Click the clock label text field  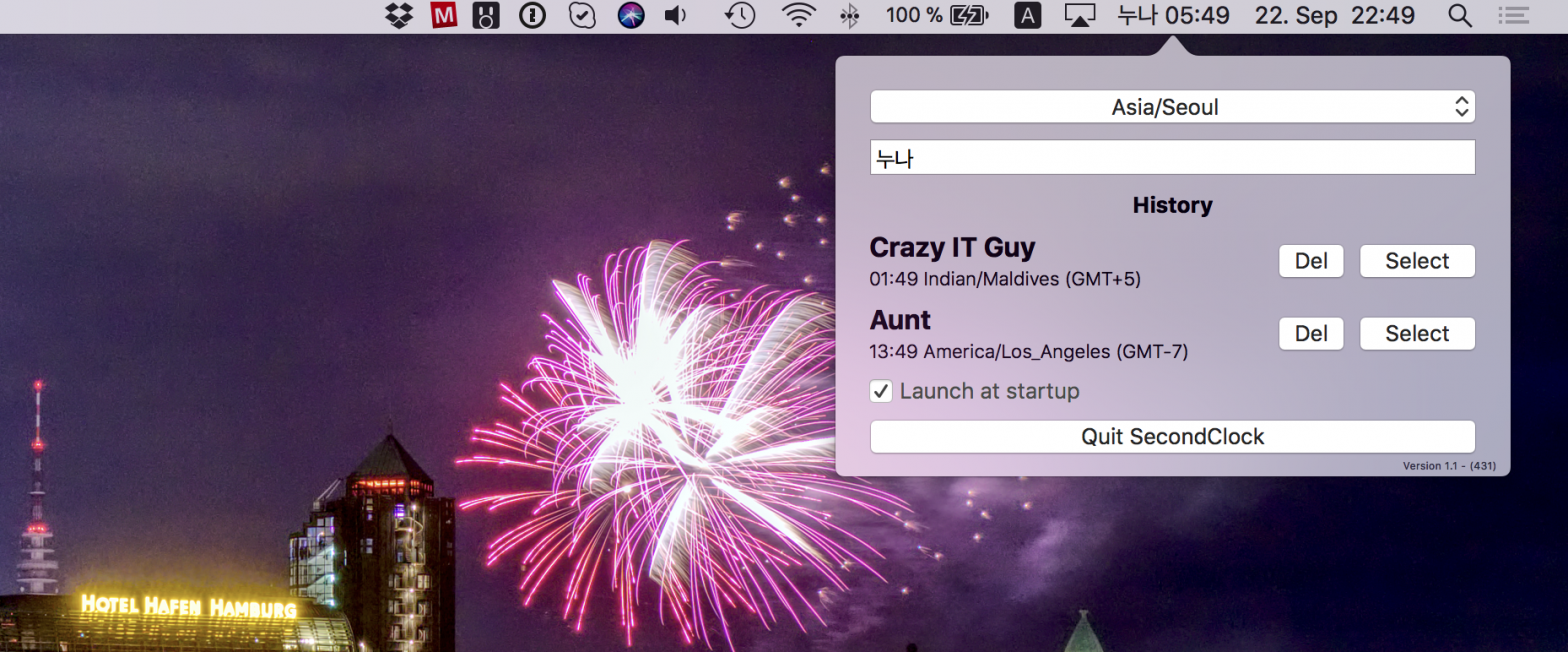1172,158
